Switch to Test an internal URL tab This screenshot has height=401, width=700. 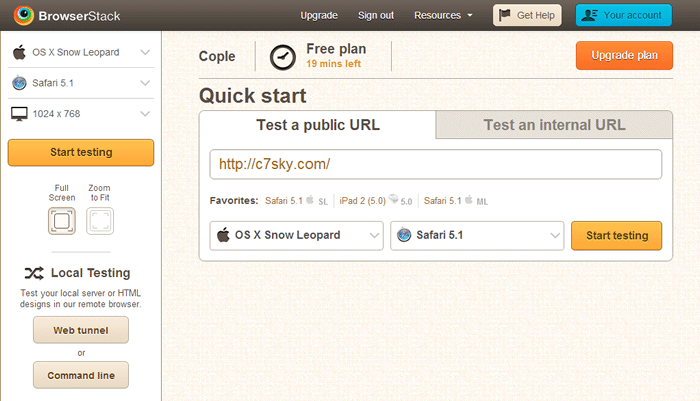point(554,125)
